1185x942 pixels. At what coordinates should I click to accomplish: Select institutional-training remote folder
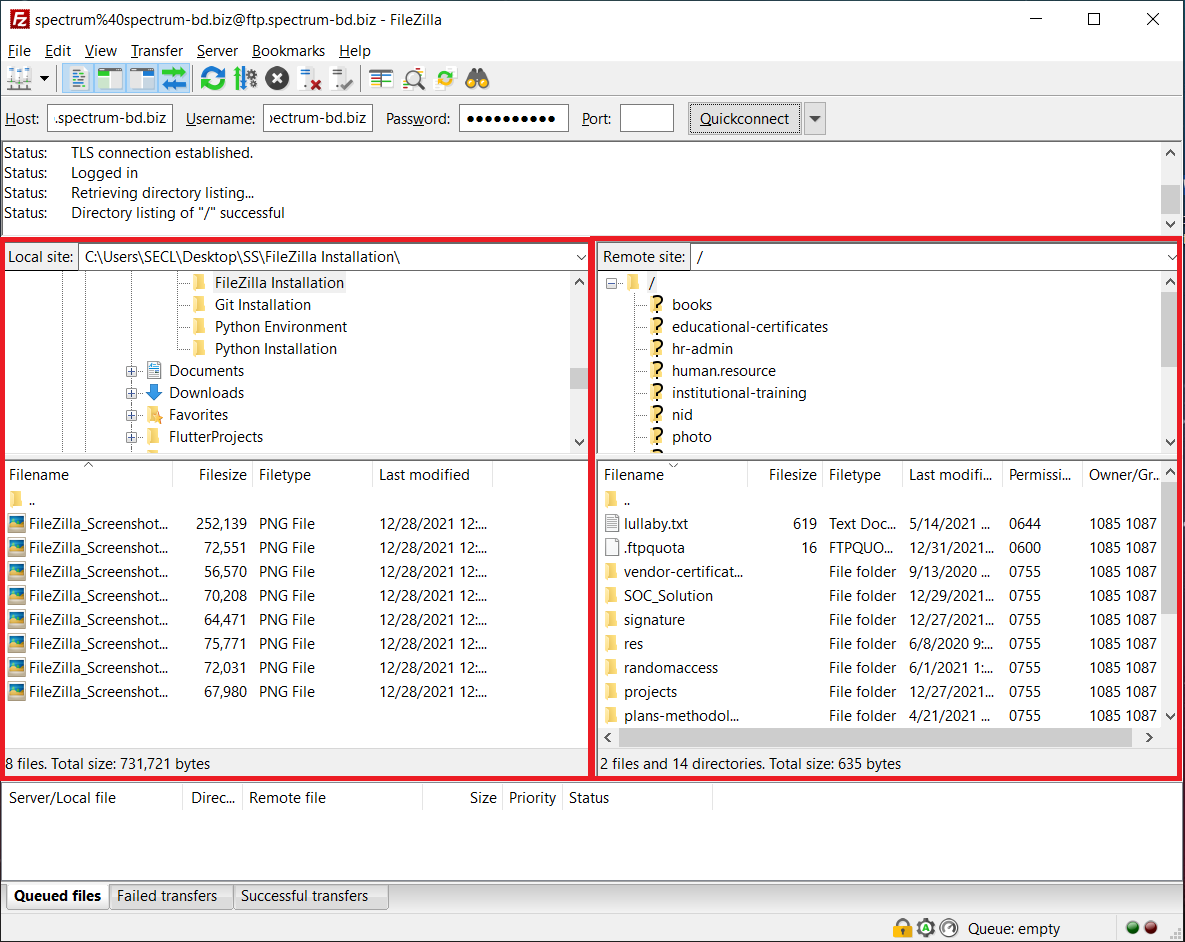pos(739,393)
